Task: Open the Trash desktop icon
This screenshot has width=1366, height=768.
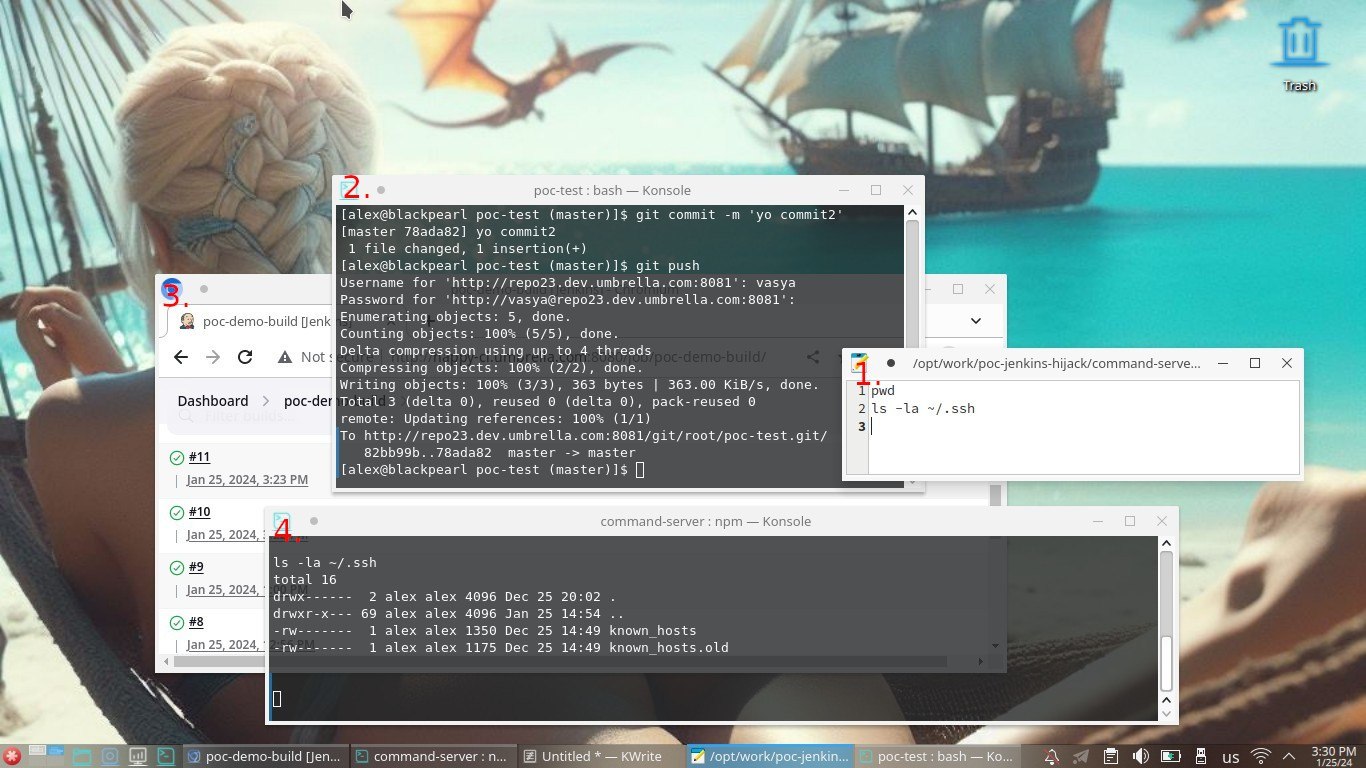Action: point(1299,55)
